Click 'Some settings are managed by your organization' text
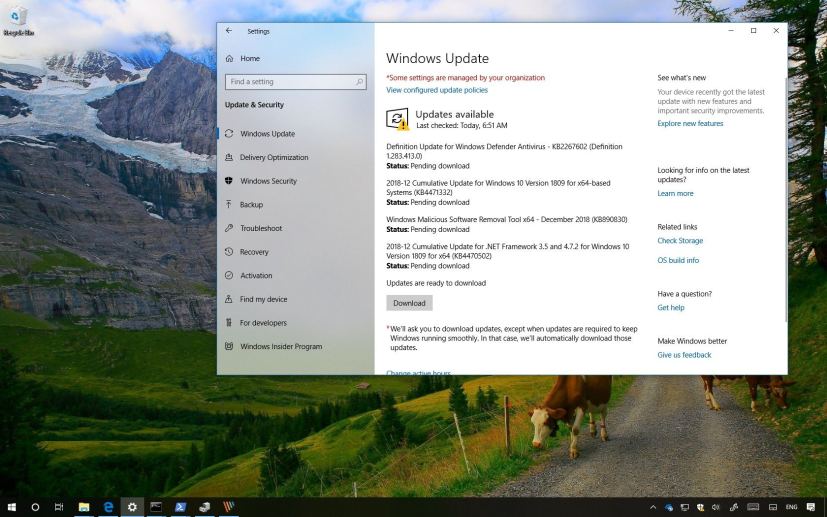Image resolution: width=827 pixels, height=517 pixels. click(x=466, y=78)
